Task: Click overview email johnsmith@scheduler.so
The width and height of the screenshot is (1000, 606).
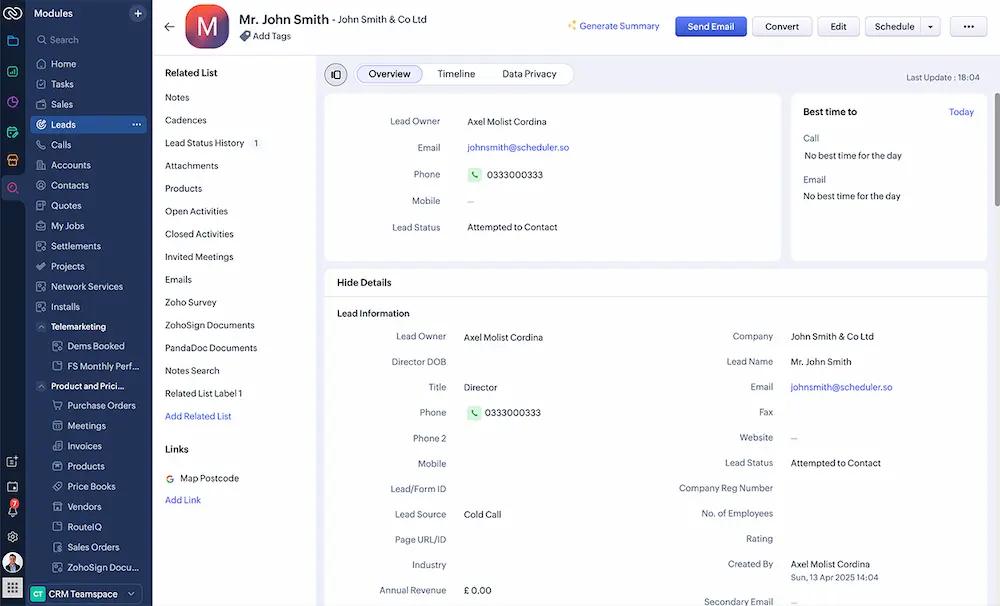Action: pyautogui.click(x=518, y=147)
